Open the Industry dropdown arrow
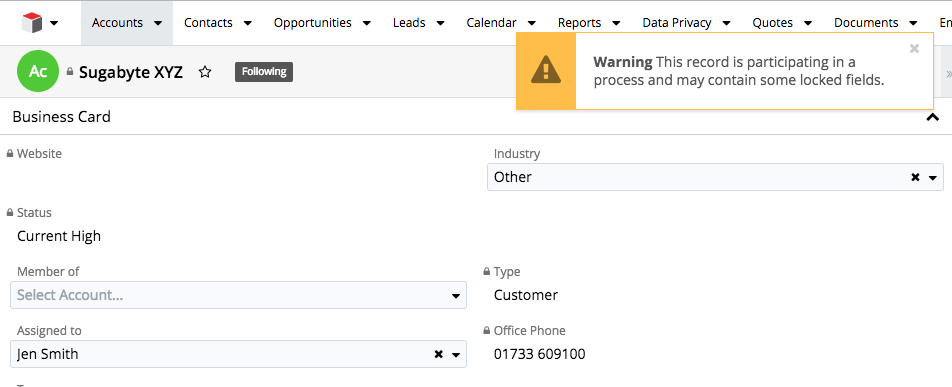952x387 pixels. pyautogui.click(x=933, y=178)
